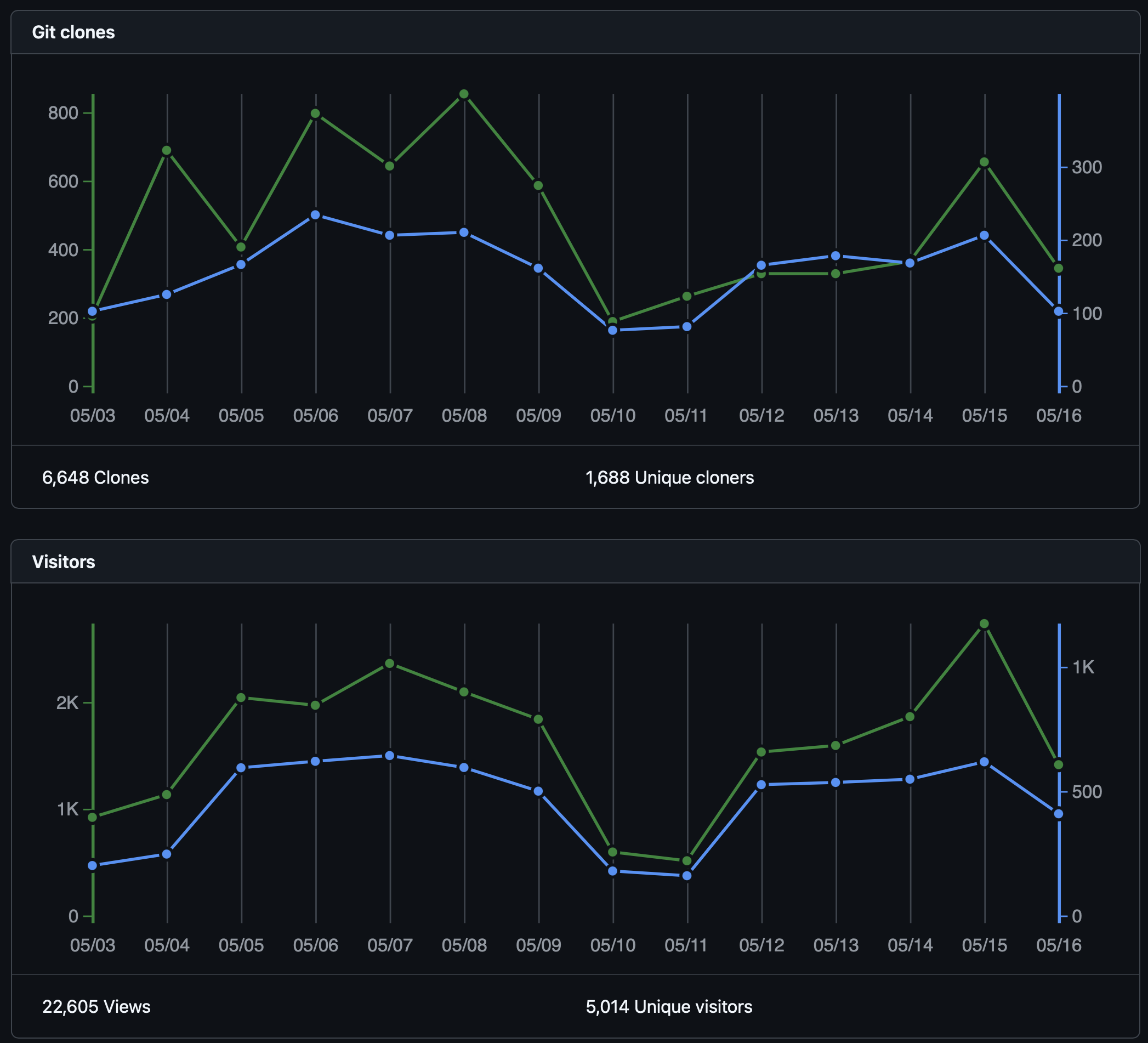Image resolution: width=1148 pixels, height=1043 pixels.
Task: Click the blue unique visitors point for 05/08
Action: (464, 767)
